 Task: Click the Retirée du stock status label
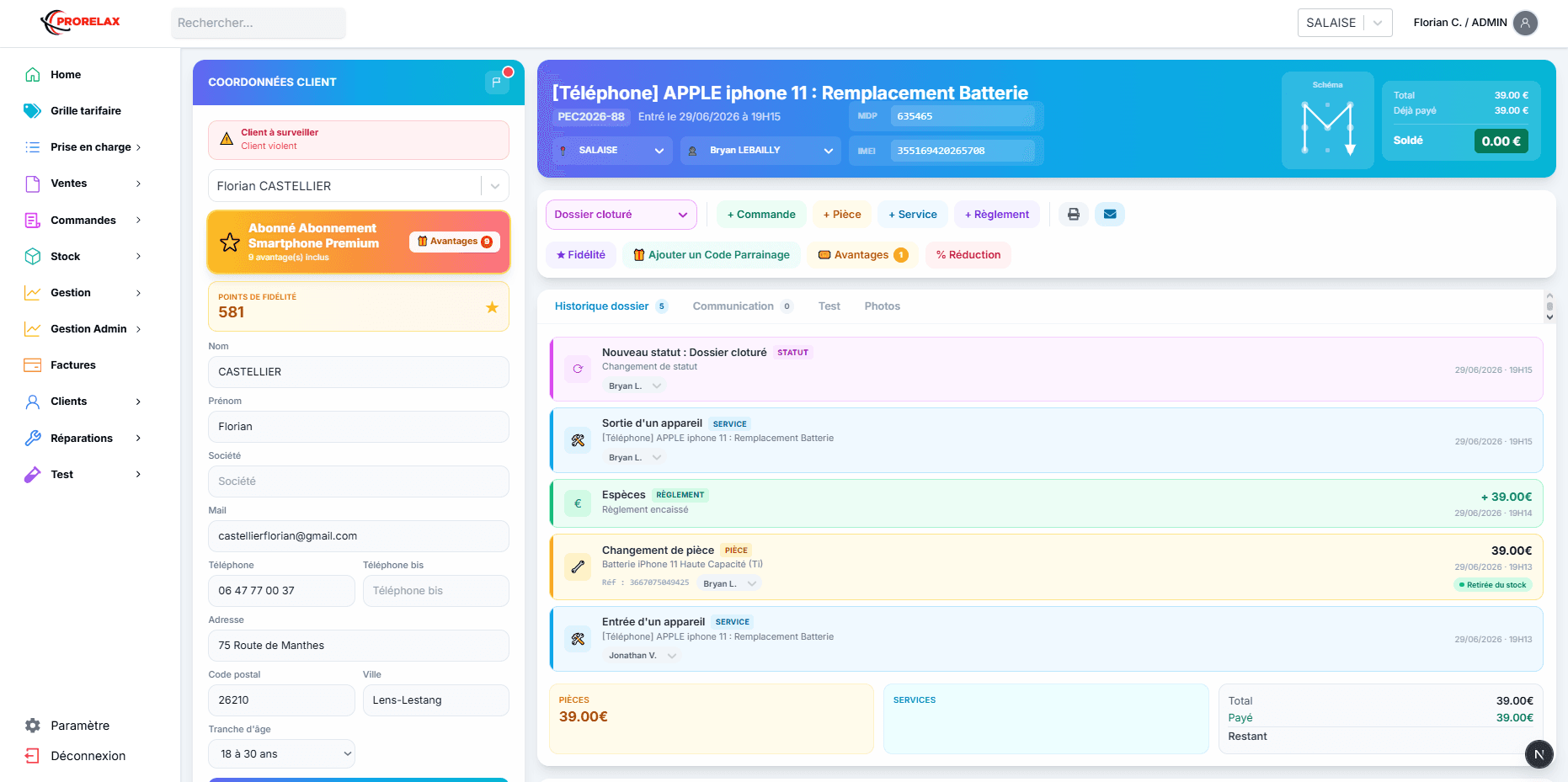[x=1493, y=585]
